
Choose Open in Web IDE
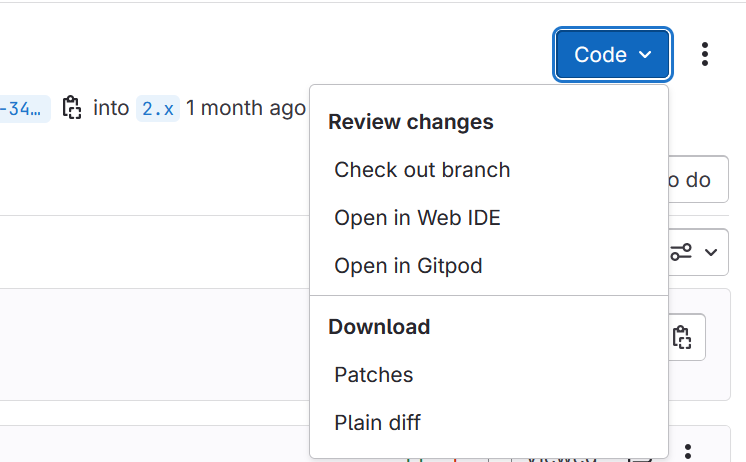click(417, 218)
